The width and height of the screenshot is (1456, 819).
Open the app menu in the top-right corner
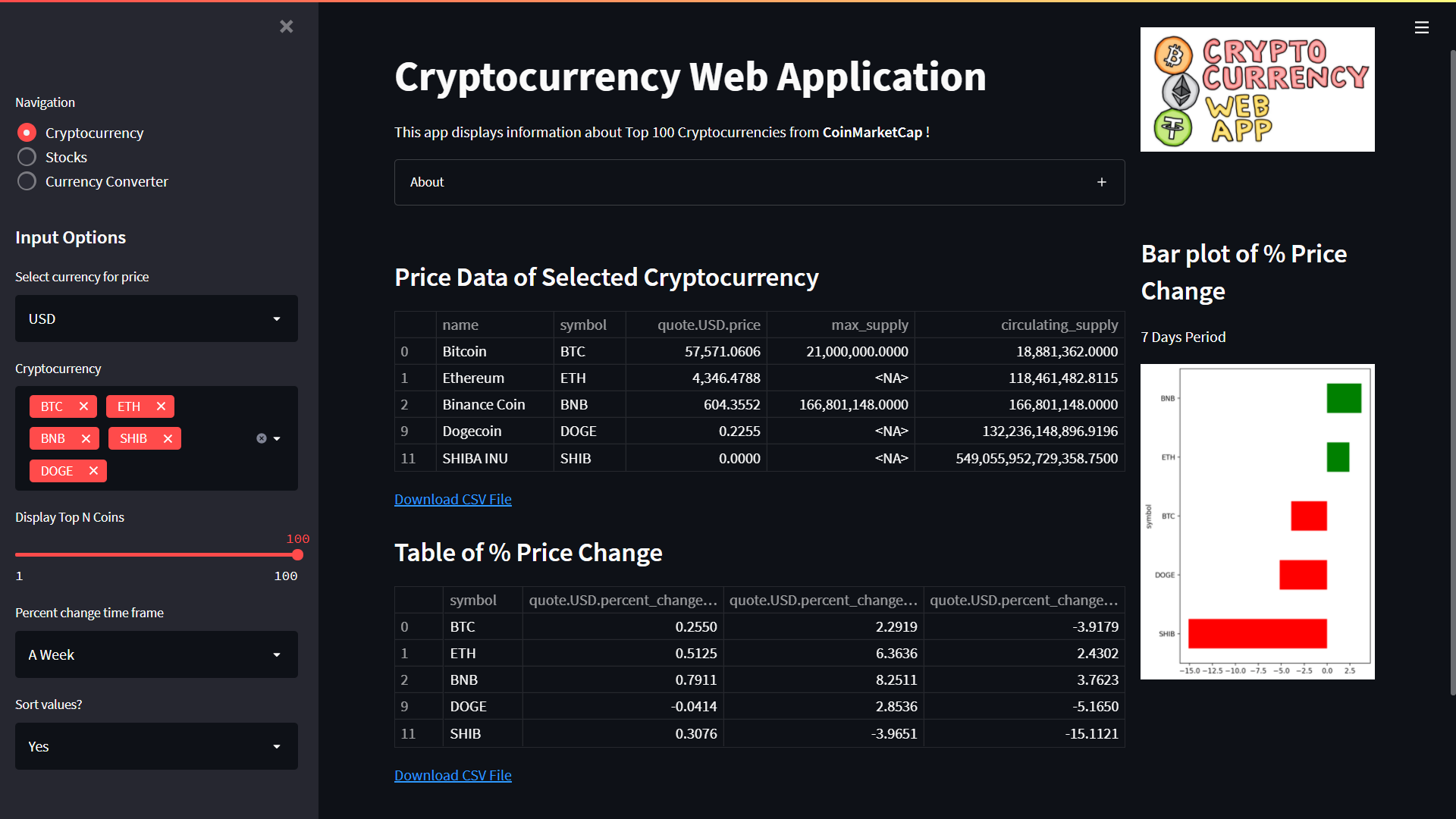[x=1422, y=27]
